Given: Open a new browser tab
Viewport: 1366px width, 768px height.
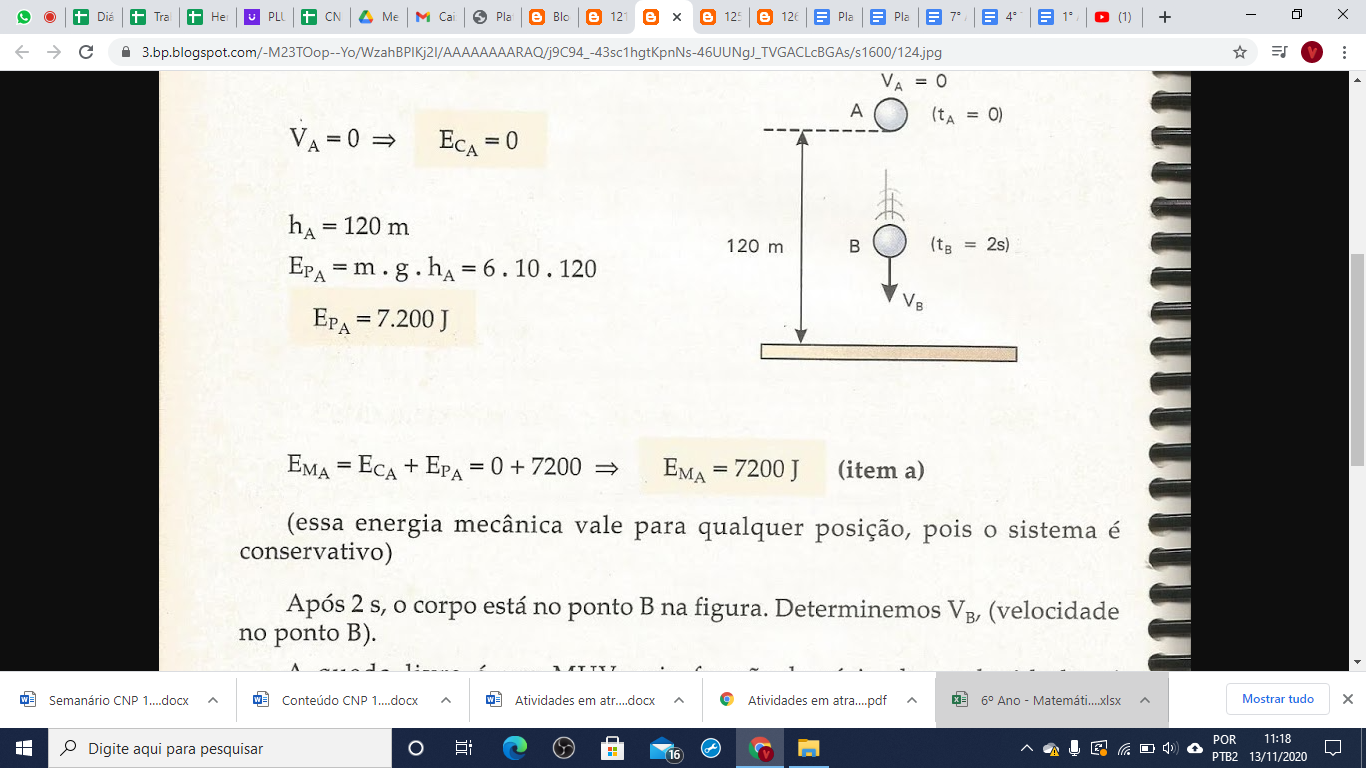Looking at the screenshot, I should click(x=1164, y=17).
